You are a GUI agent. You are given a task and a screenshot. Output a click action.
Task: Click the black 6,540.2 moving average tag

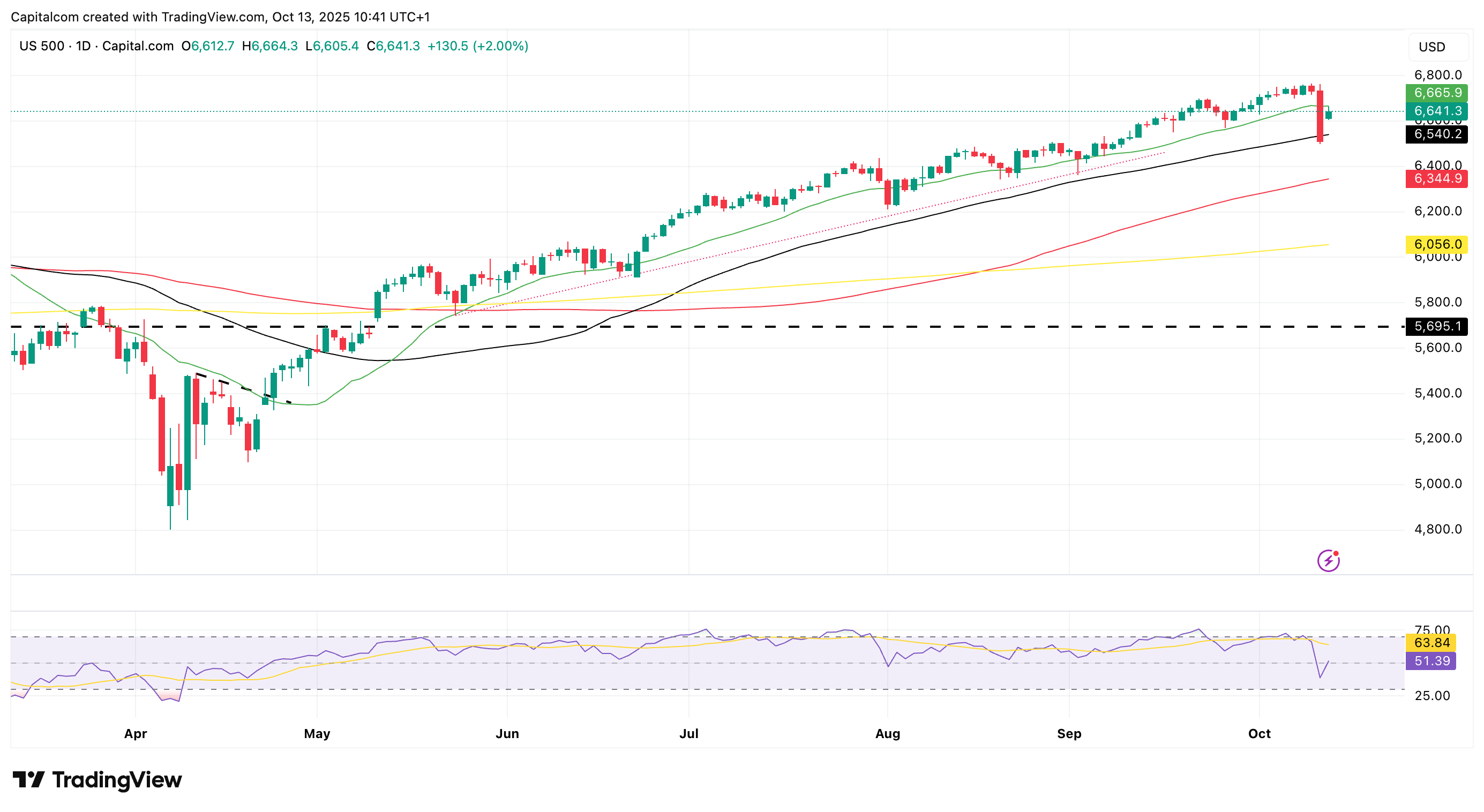(1436, 134)
